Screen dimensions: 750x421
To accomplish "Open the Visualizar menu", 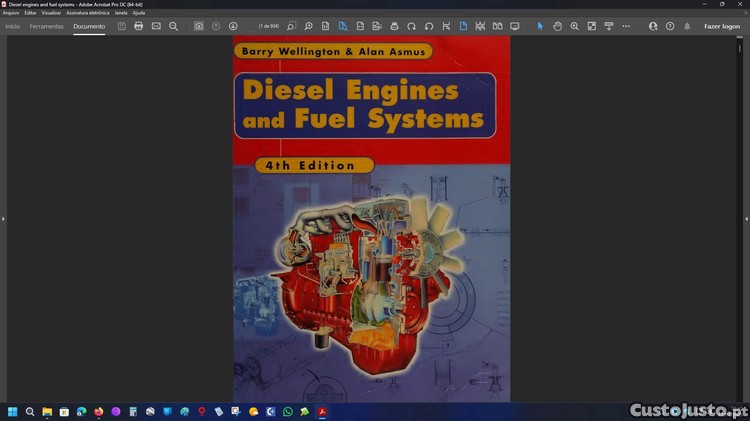I will [x=51, y=13].
